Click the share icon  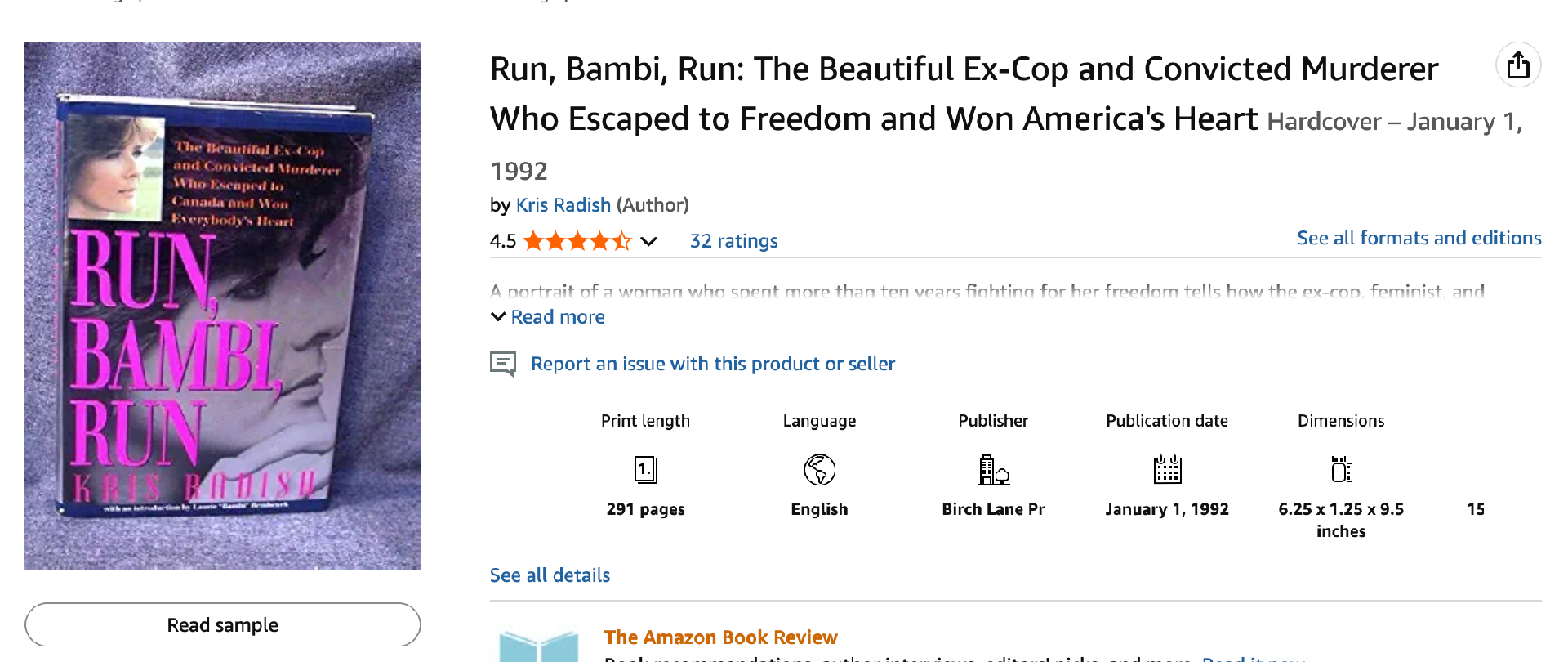tap(1518, 65)
